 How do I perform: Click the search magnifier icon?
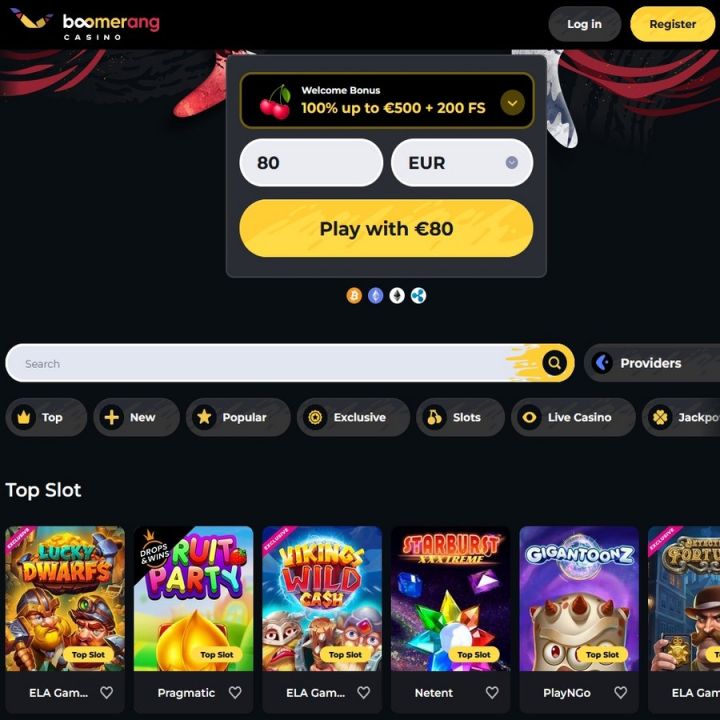pyautogui.click(x=554, y=363)
